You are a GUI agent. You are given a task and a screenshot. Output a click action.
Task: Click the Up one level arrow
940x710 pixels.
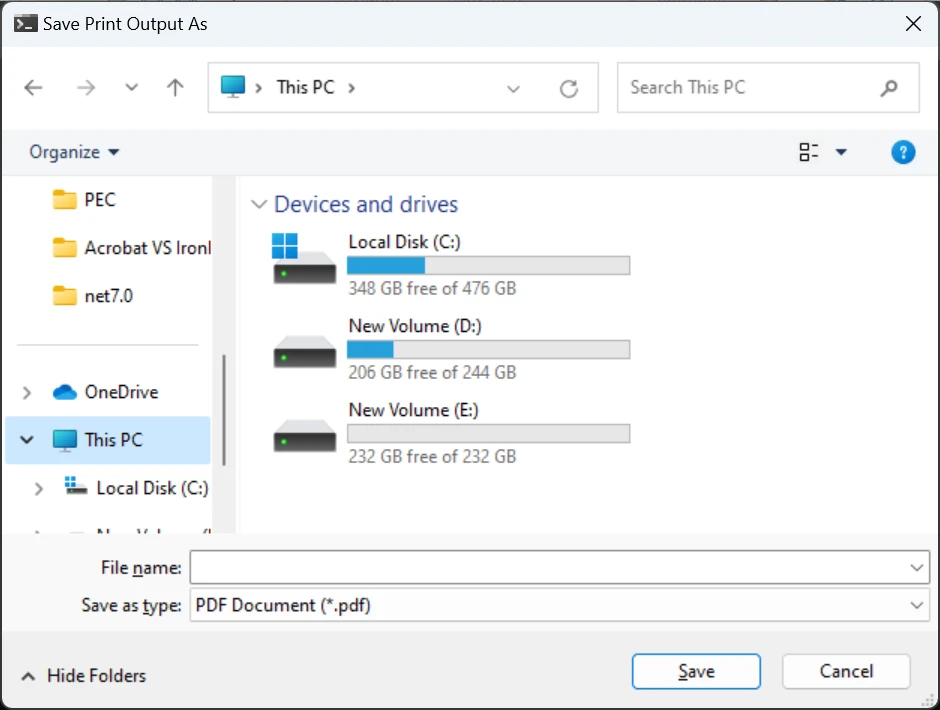click(x=175, y=88)
